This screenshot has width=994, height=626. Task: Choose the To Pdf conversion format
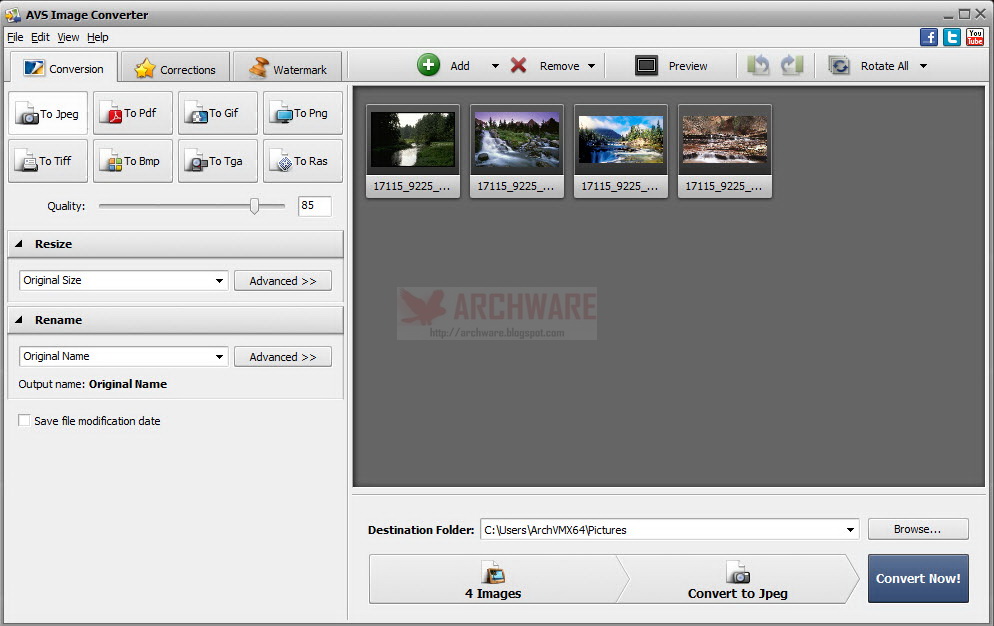coord(132,113)
